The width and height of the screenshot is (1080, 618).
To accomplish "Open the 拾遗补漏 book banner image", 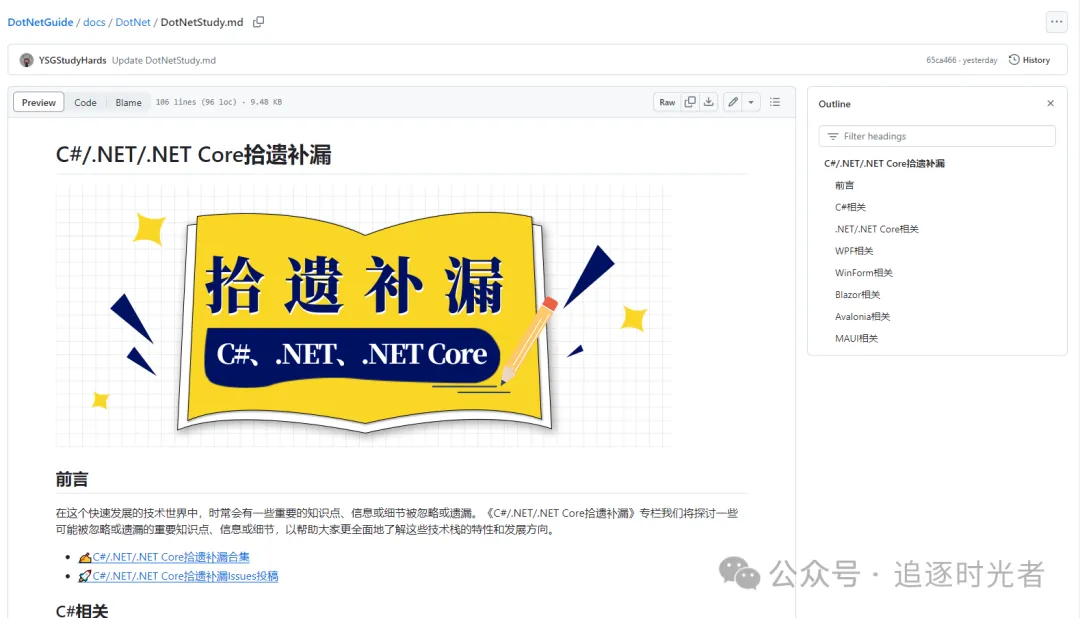I will pyautogui.click(x=364, y=316).
